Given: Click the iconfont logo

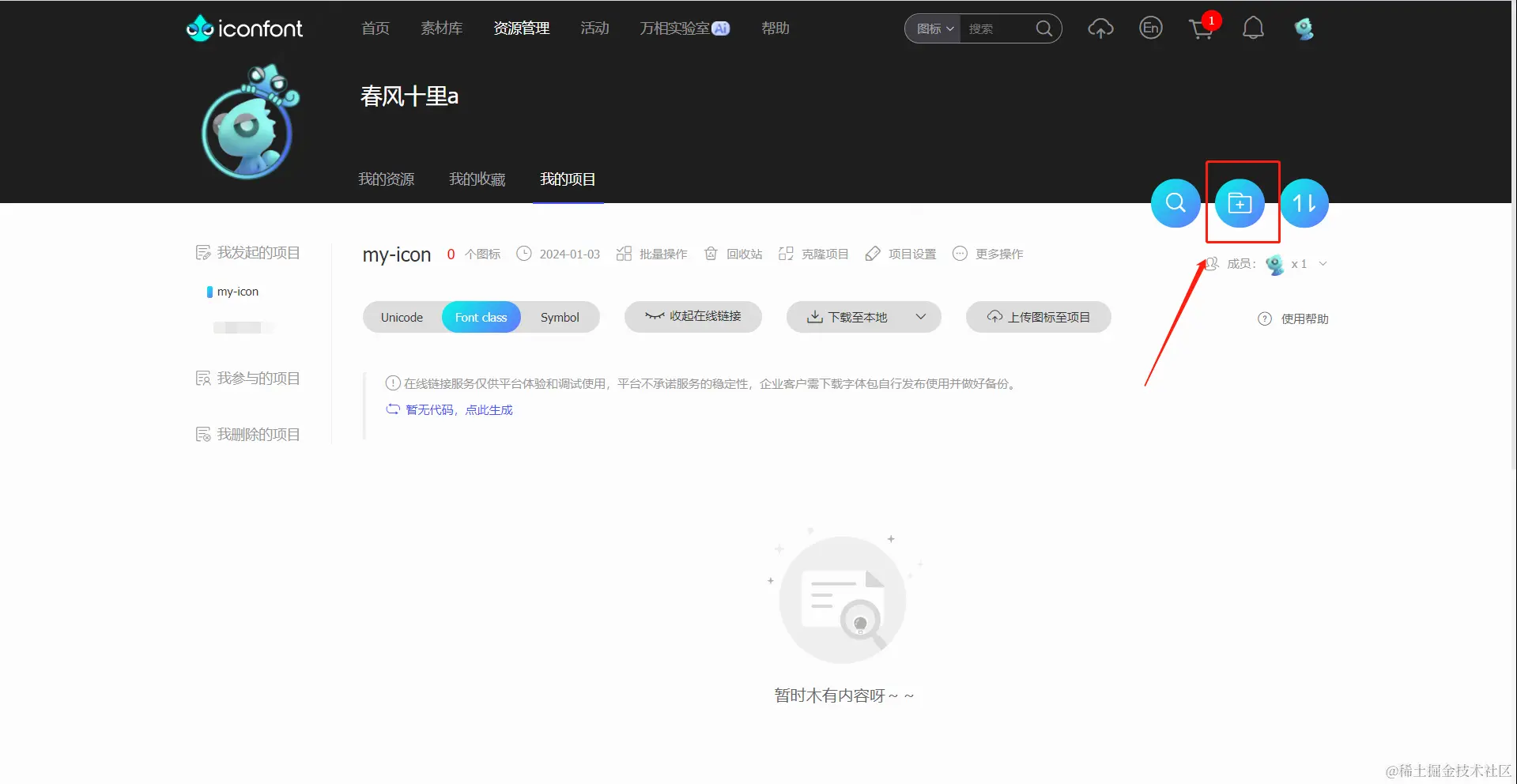Looking at the screenshot, I should [x=243, y=28].
